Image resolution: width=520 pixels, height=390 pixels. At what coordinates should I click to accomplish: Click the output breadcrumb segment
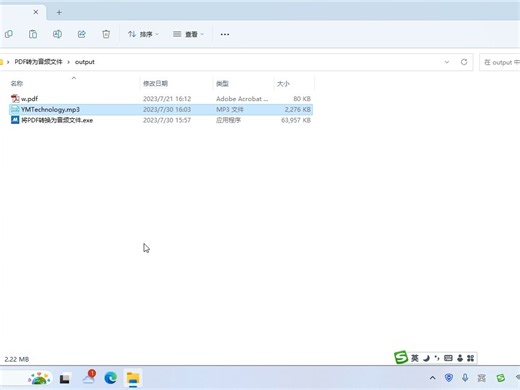click(85, 62)
